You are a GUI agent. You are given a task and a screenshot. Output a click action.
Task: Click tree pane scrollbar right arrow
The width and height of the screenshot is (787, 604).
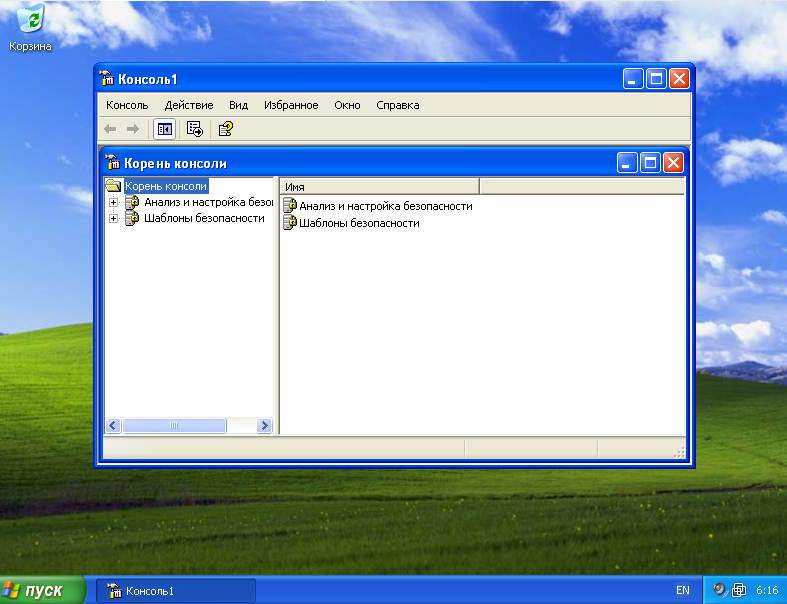(x=264, y=425)
